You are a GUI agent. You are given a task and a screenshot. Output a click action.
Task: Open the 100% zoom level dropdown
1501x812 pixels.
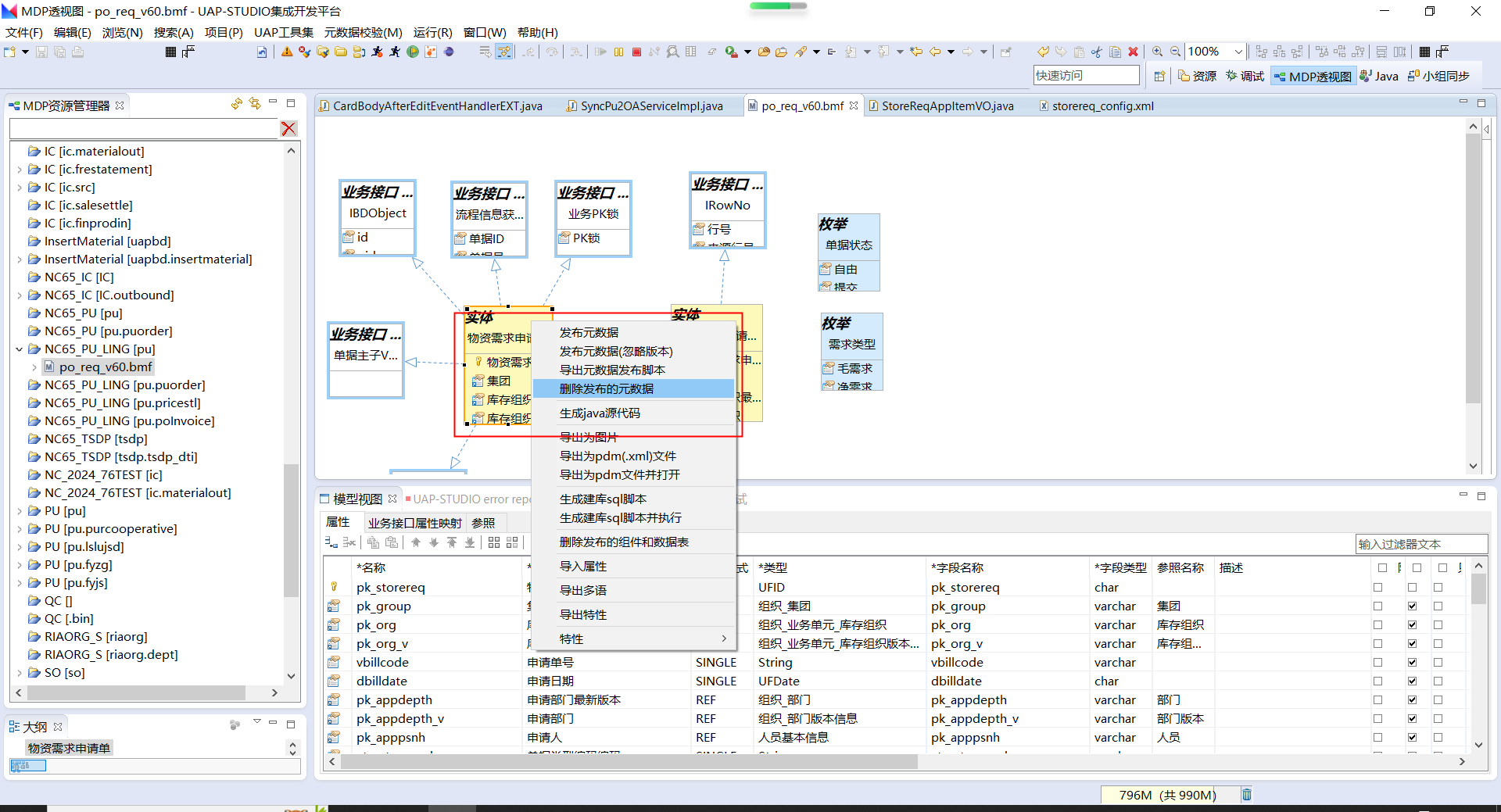1239,52
